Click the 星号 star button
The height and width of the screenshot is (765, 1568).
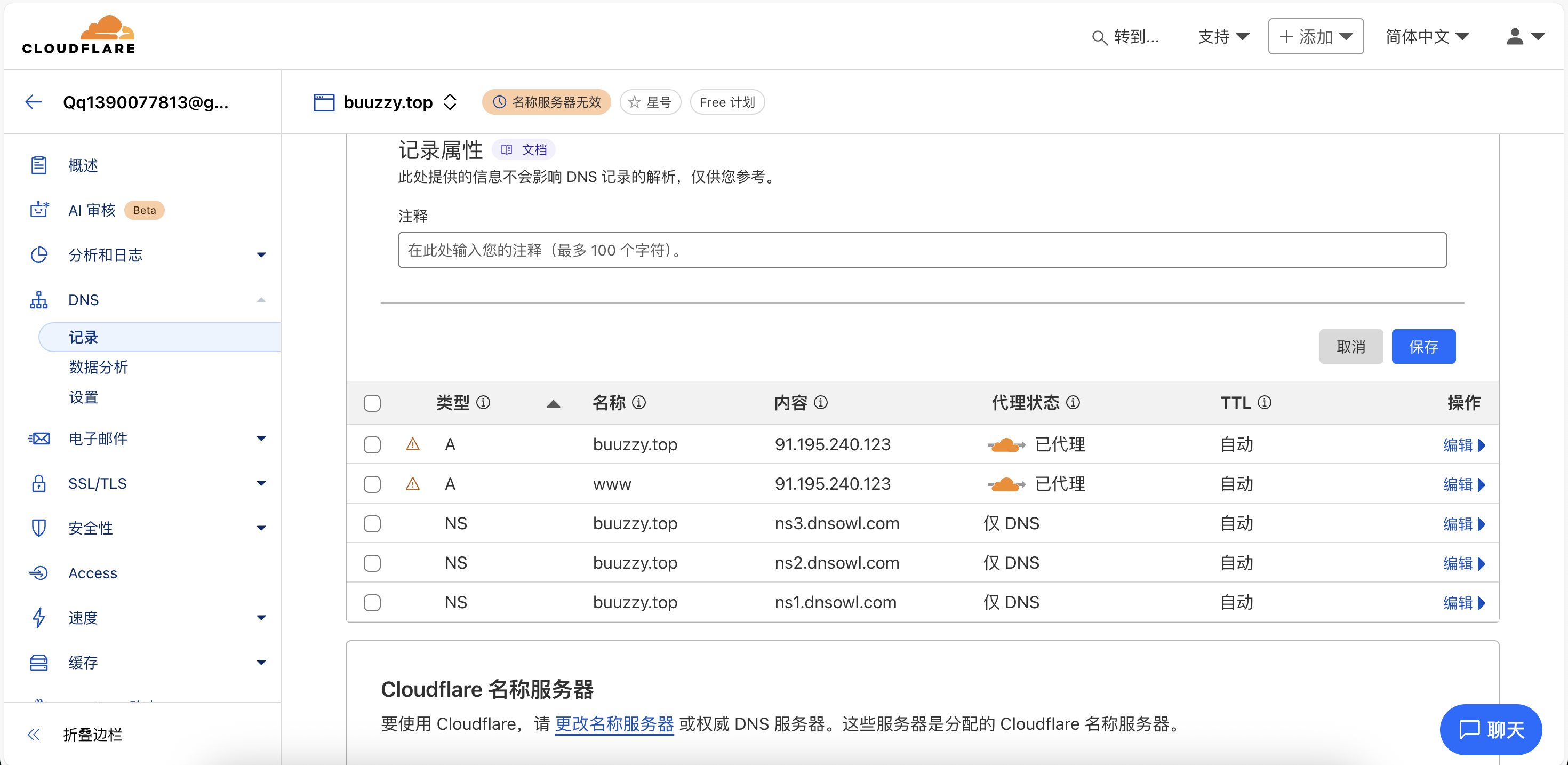(x=650, y=102)
